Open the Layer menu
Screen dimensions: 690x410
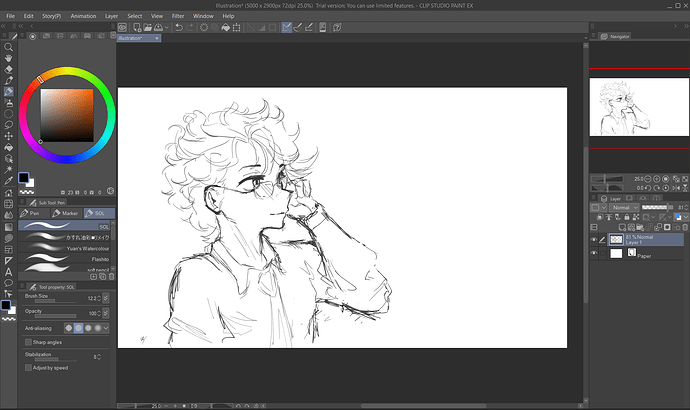point(111,16)
